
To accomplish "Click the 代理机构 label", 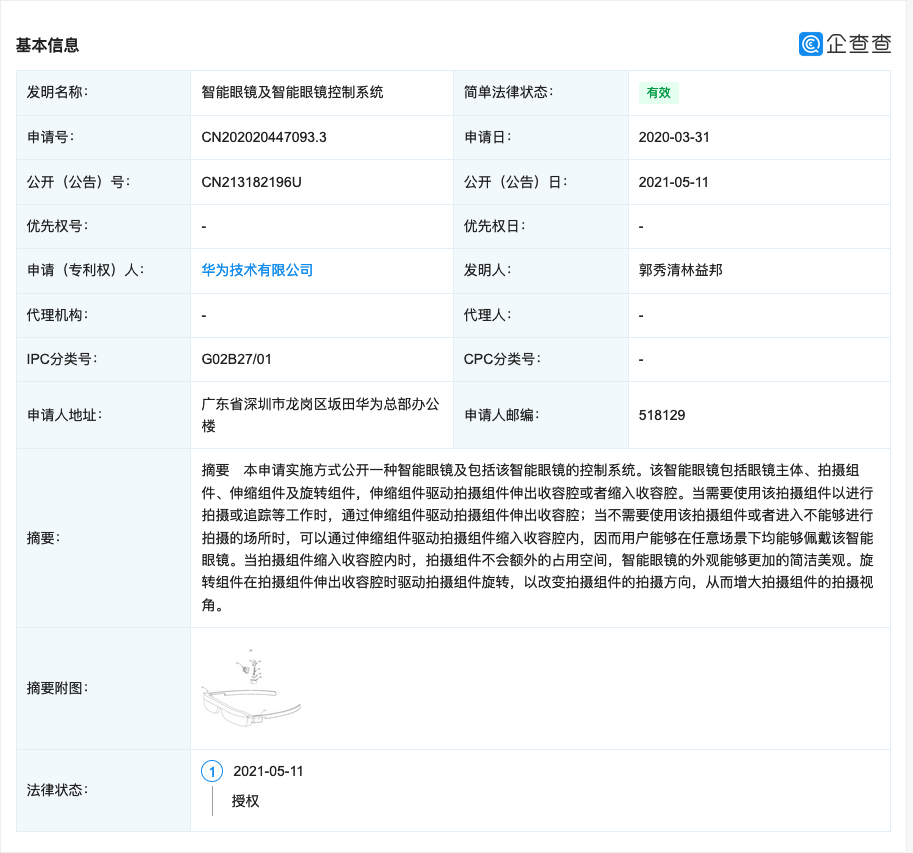I will point(57,315).
